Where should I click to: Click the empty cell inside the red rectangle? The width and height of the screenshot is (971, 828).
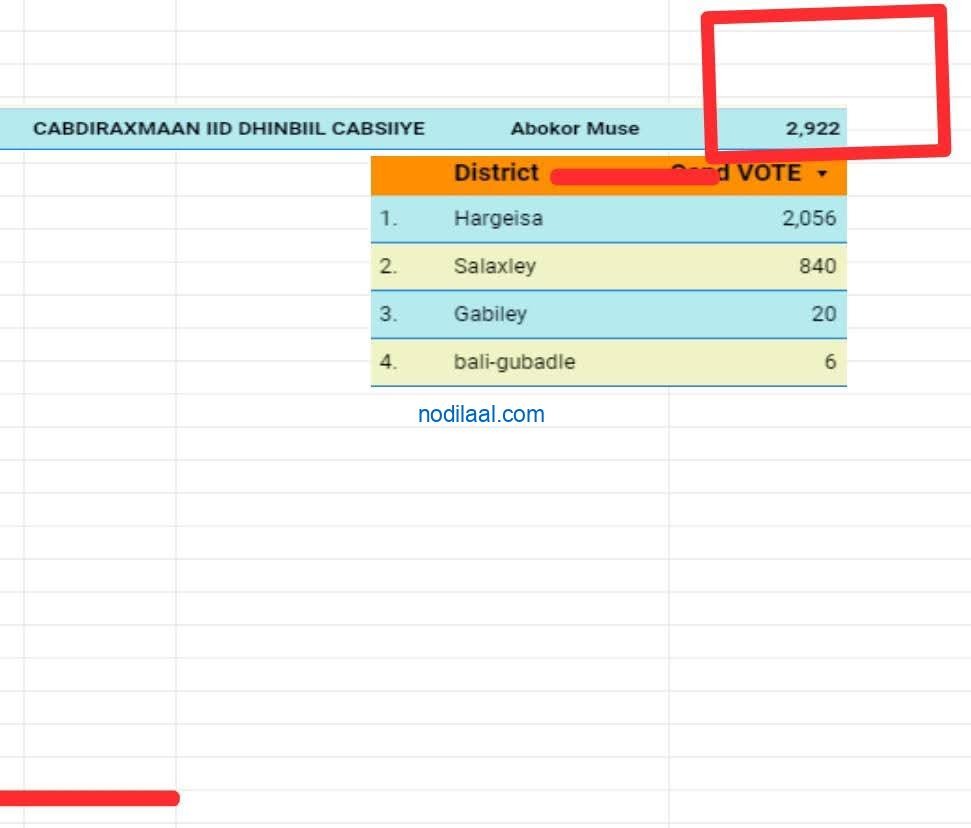point(825,65)
